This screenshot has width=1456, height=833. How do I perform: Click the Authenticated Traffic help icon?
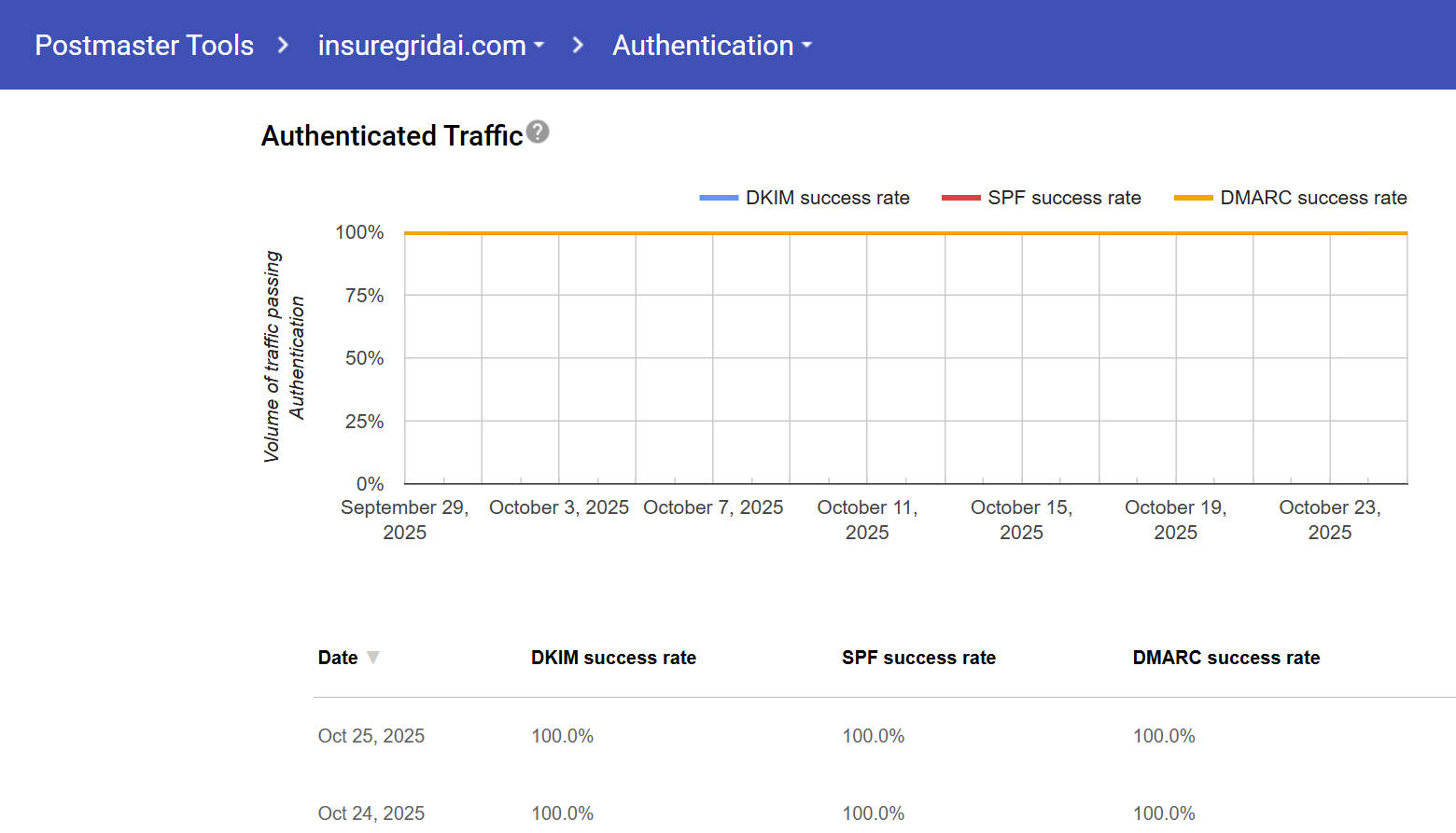point(538,132)
